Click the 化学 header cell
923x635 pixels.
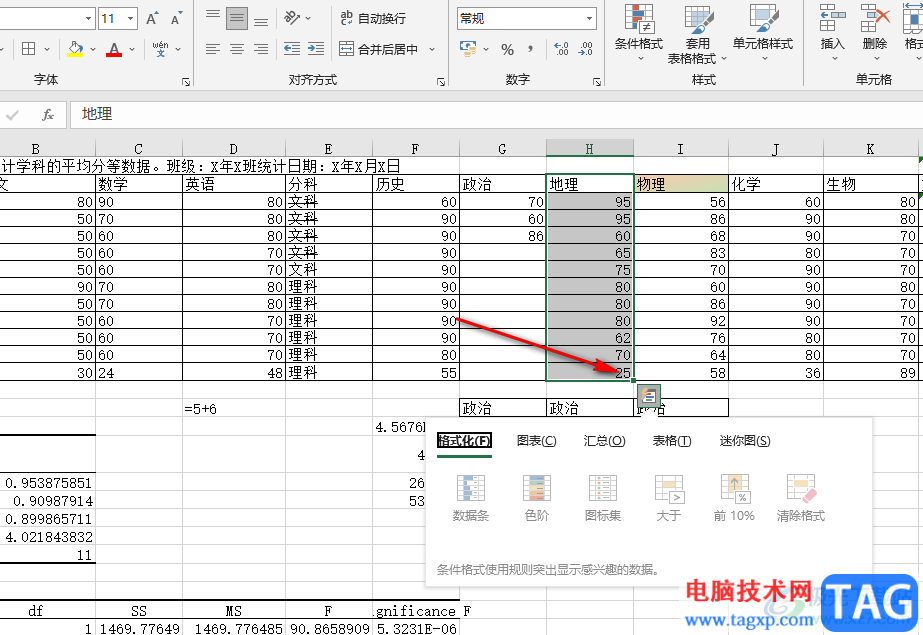pos(776,184)
